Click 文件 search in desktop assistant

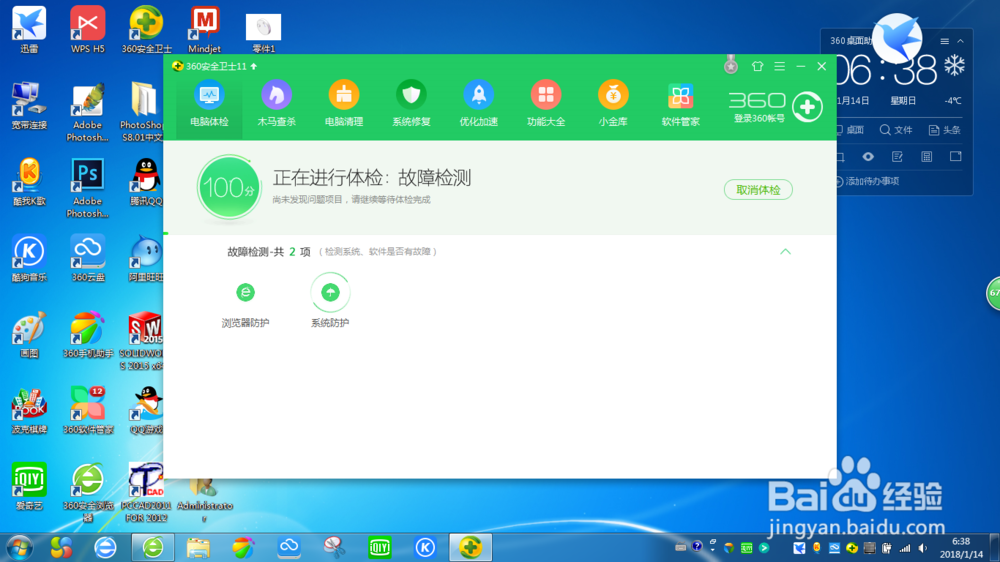point(896,130)
